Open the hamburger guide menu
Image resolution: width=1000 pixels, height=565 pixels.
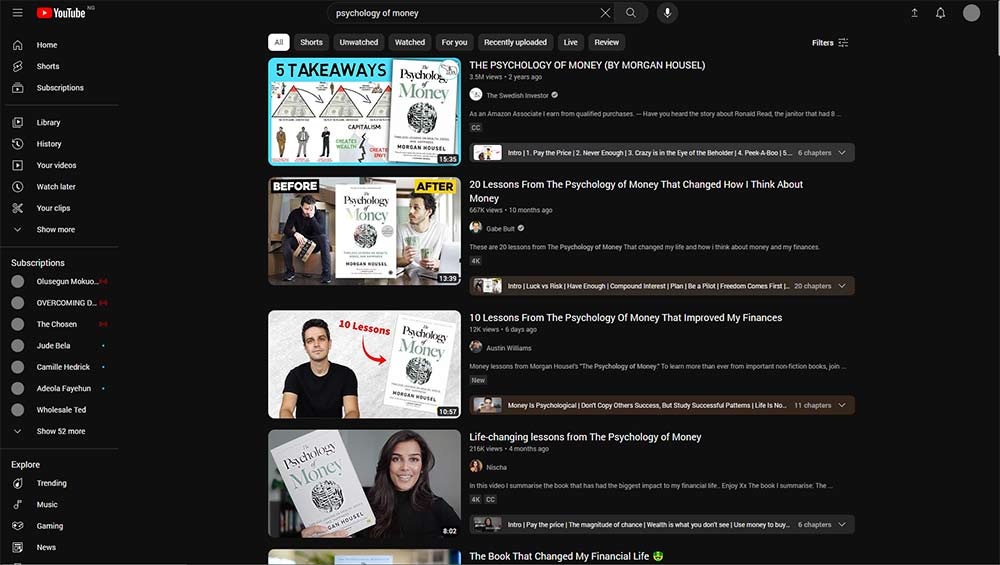18,13
